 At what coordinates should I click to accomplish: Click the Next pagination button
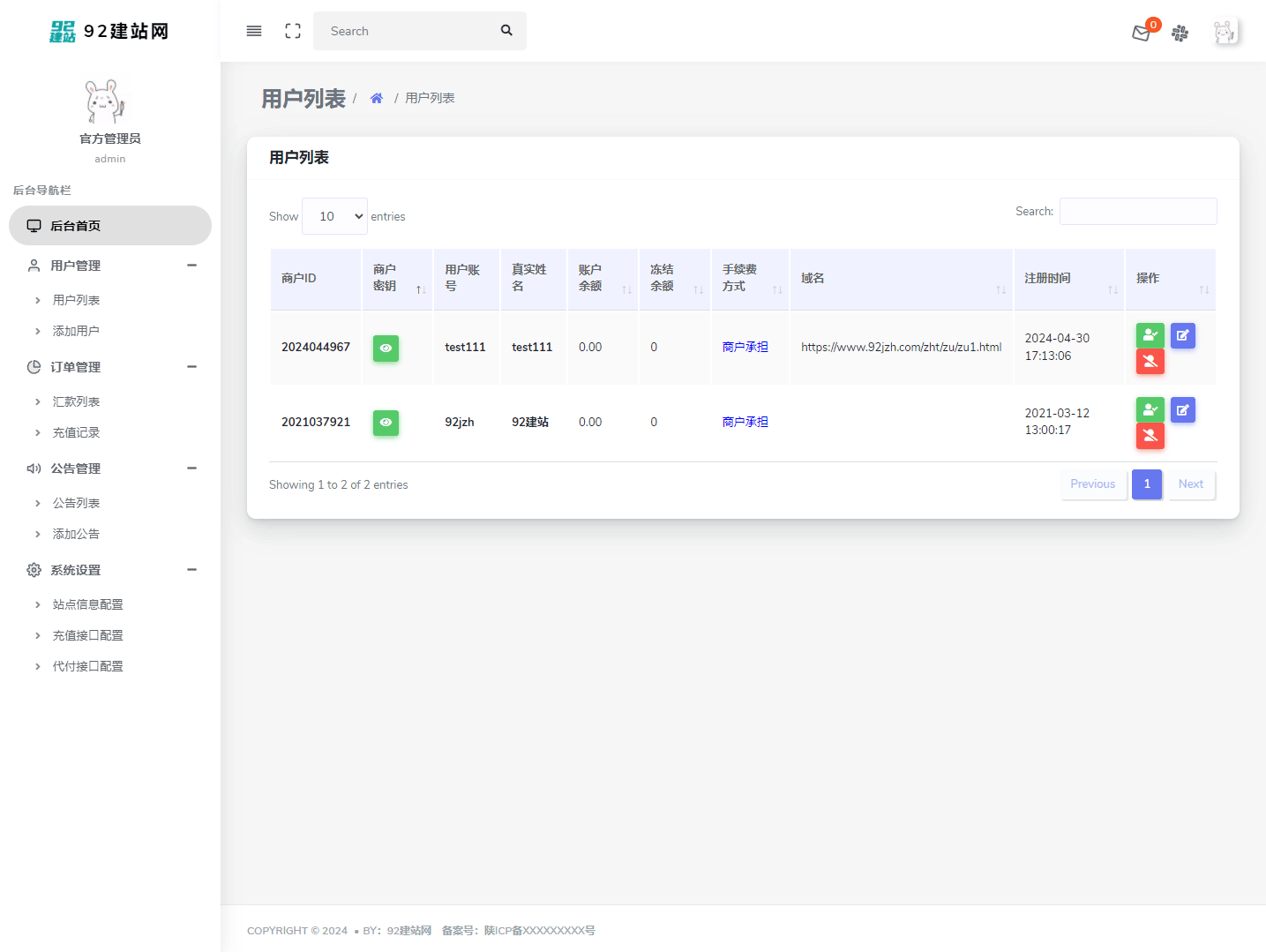coord(1190,484)
